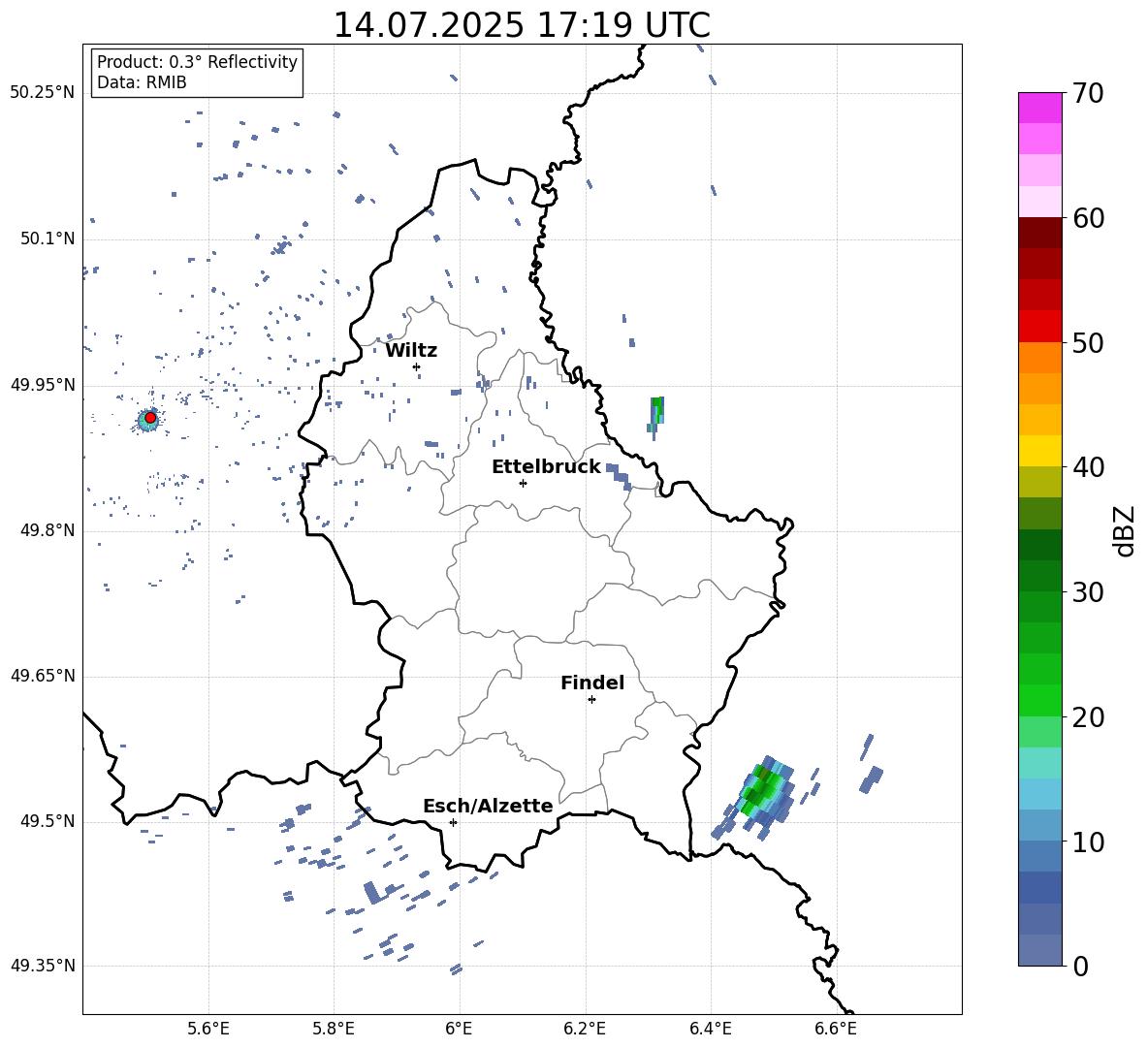
Task: Click the 6.4°E longitude label
Action: [710, 1029]
